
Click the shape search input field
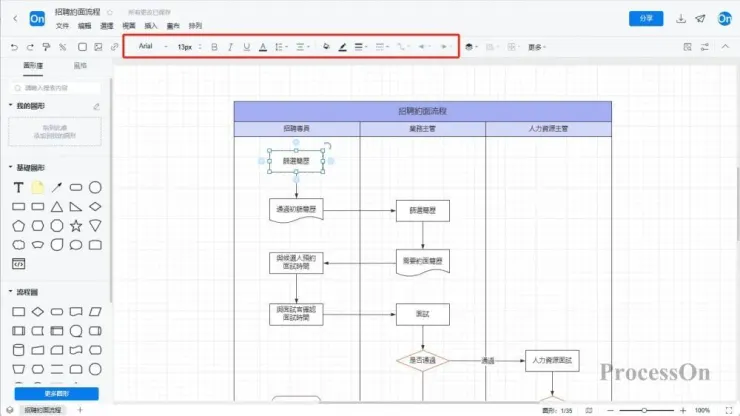pos(55,88)
